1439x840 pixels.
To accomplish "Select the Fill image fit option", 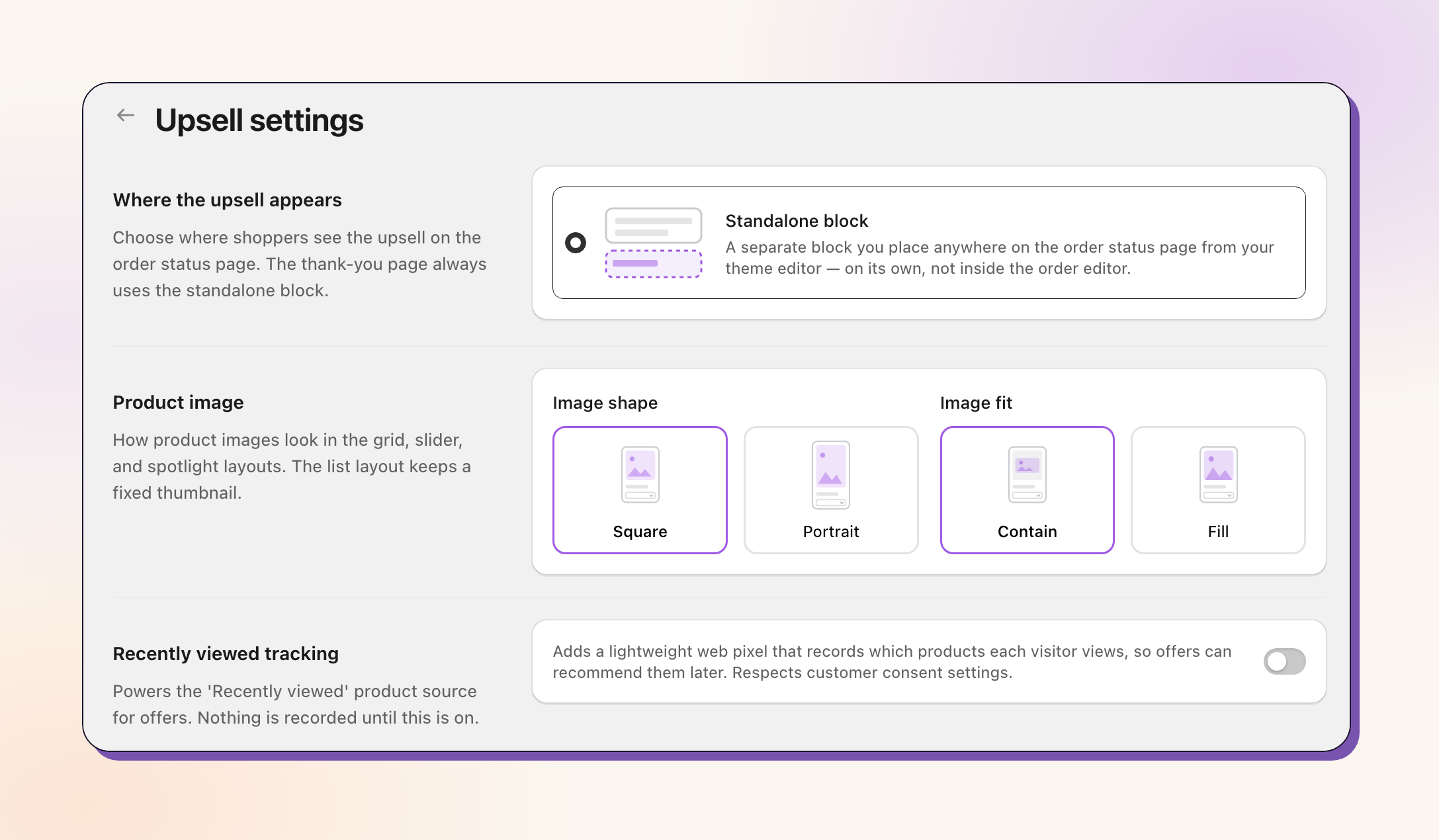I will [1218, 490].
